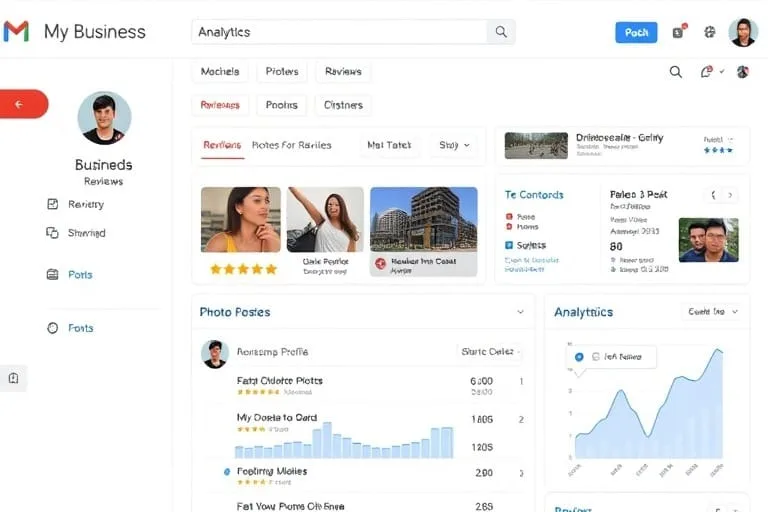Click the Potls sidebar icon

point(52,274)
